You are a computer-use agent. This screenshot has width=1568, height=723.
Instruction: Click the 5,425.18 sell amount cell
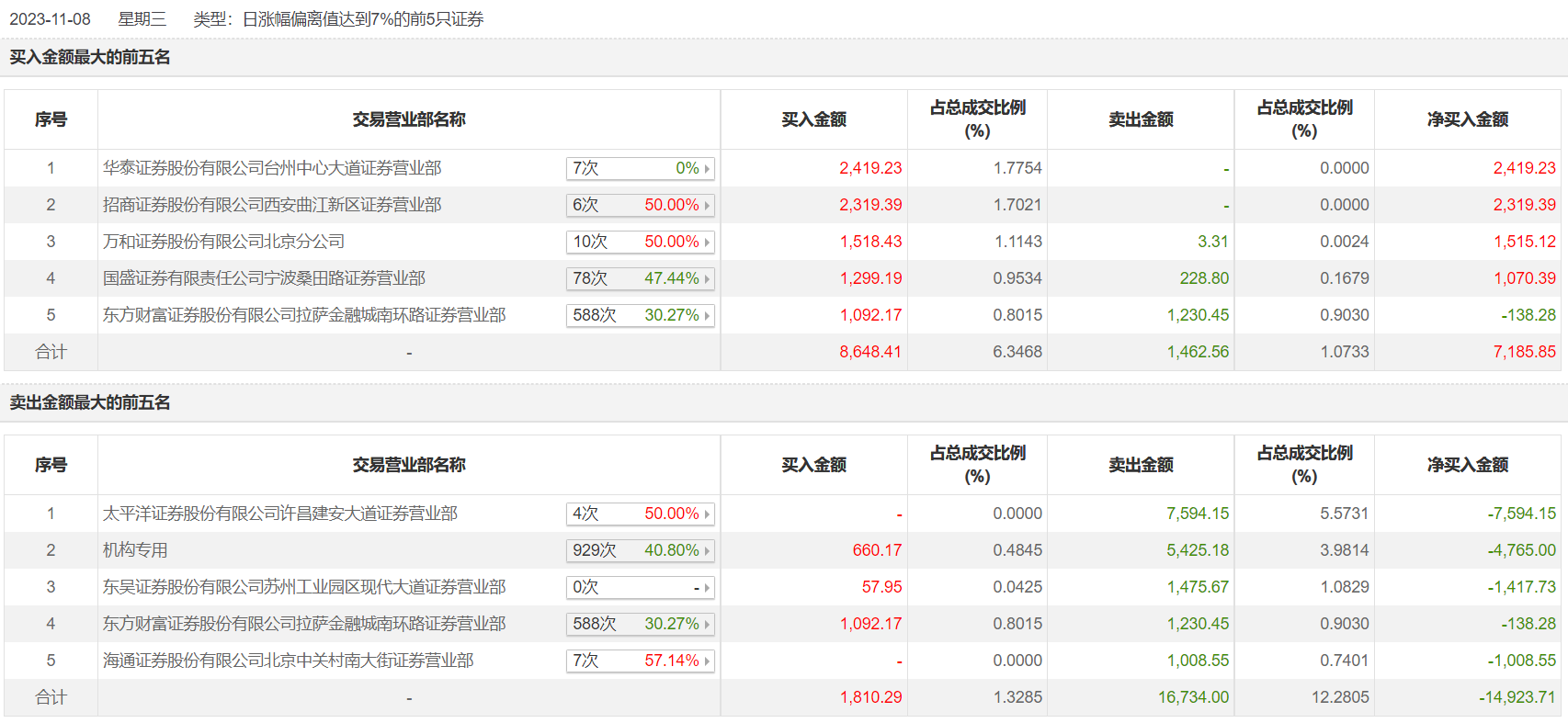[1198, 550]
